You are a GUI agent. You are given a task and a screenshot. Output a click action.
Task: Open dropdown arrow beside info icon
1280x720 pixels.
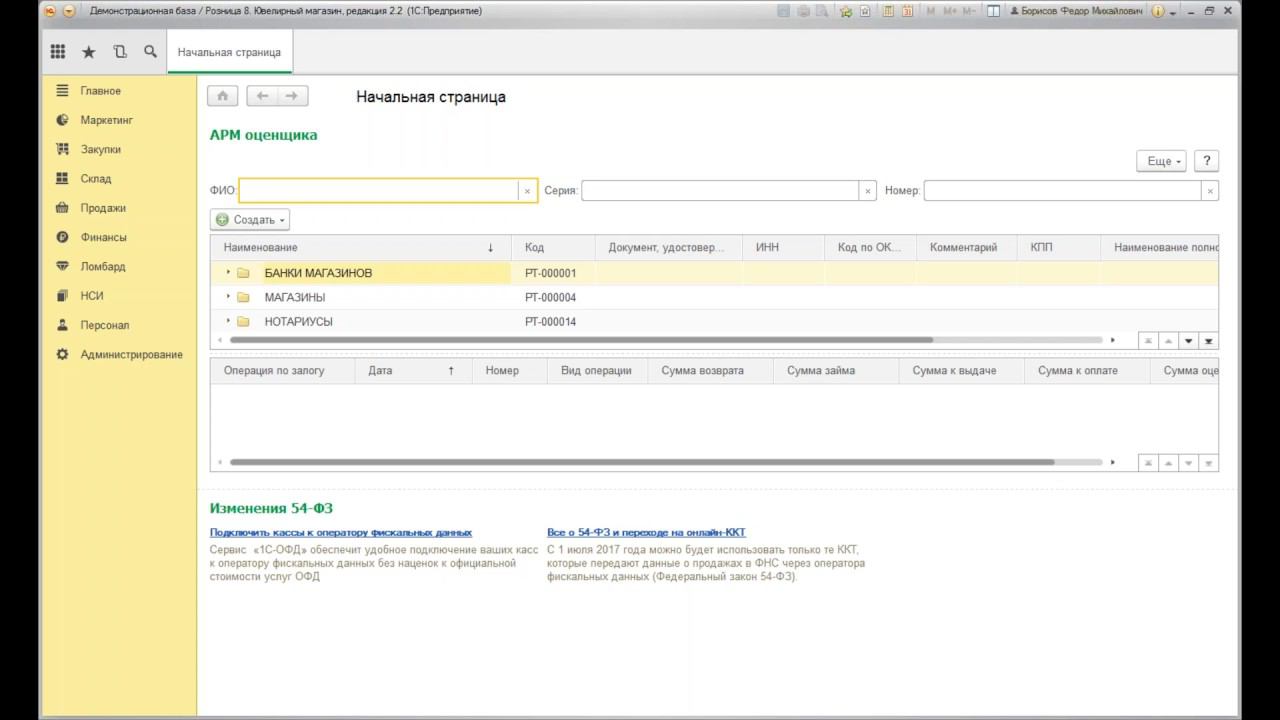pyautogui.click(x=1173, y=11)
